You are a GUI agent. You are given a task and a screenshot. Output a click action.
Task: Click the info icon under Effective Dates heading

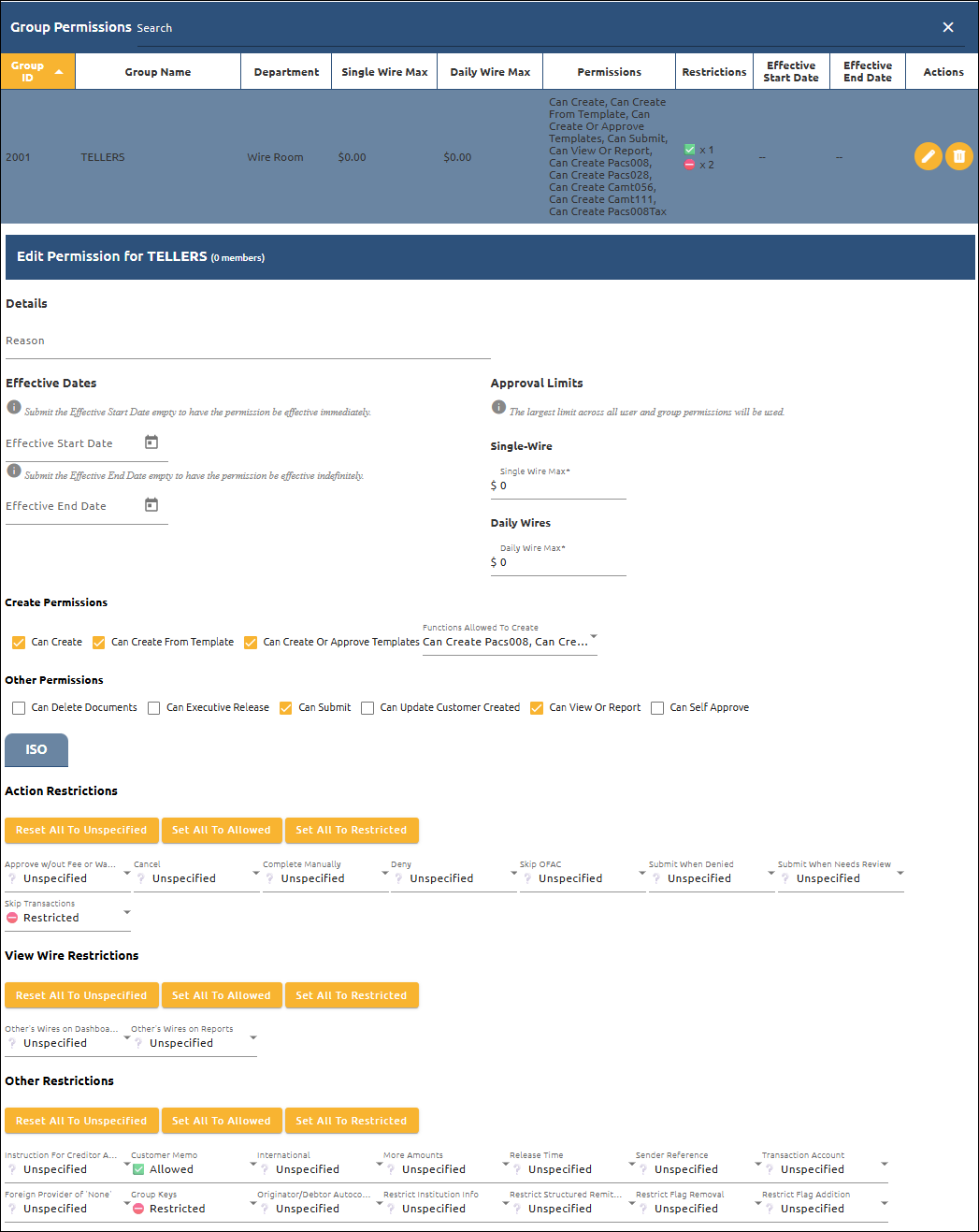(14, 407)
